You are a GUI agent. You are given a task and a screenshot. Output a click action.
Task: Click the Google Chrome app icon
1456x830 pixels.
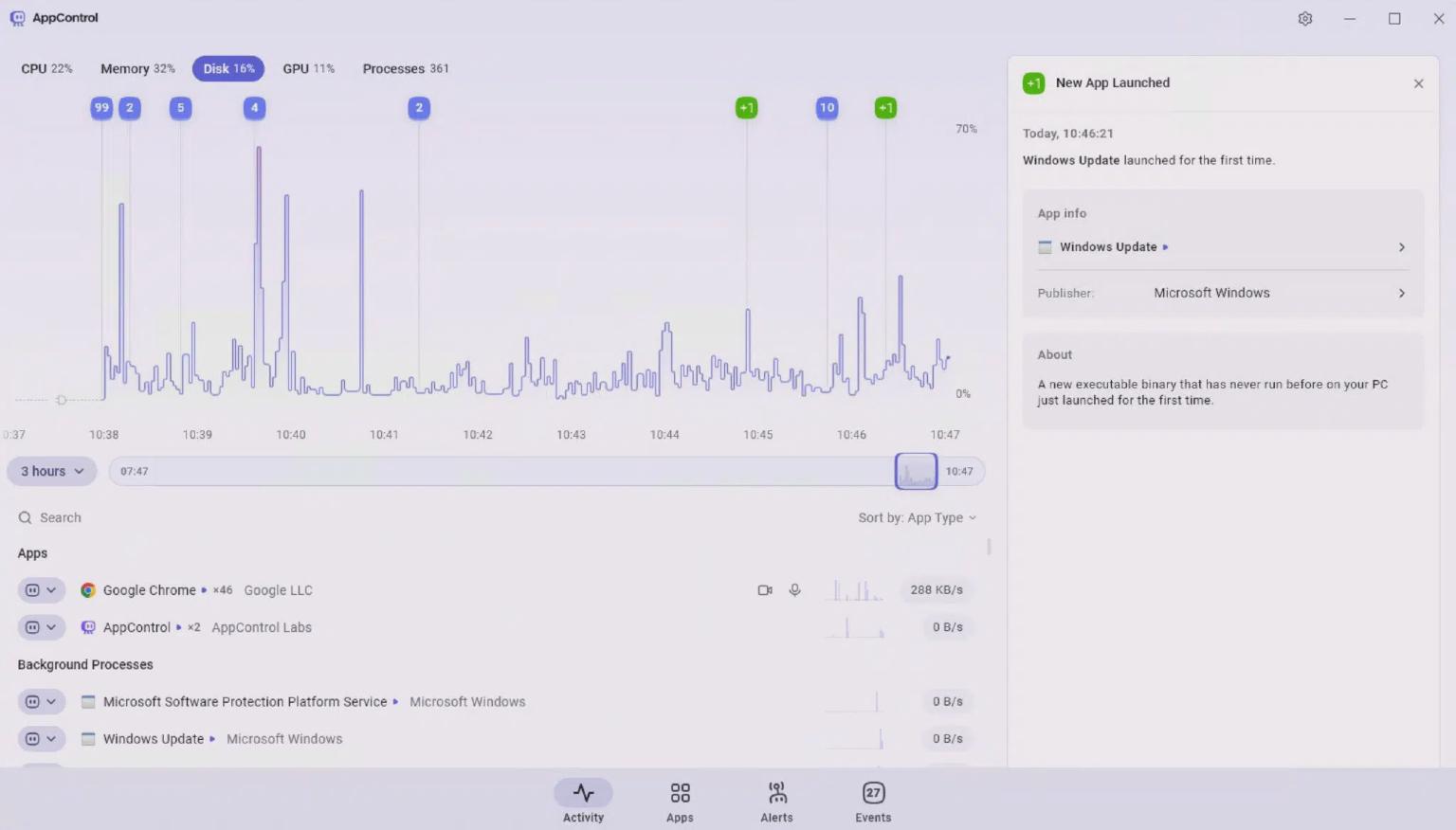point(88,590)
